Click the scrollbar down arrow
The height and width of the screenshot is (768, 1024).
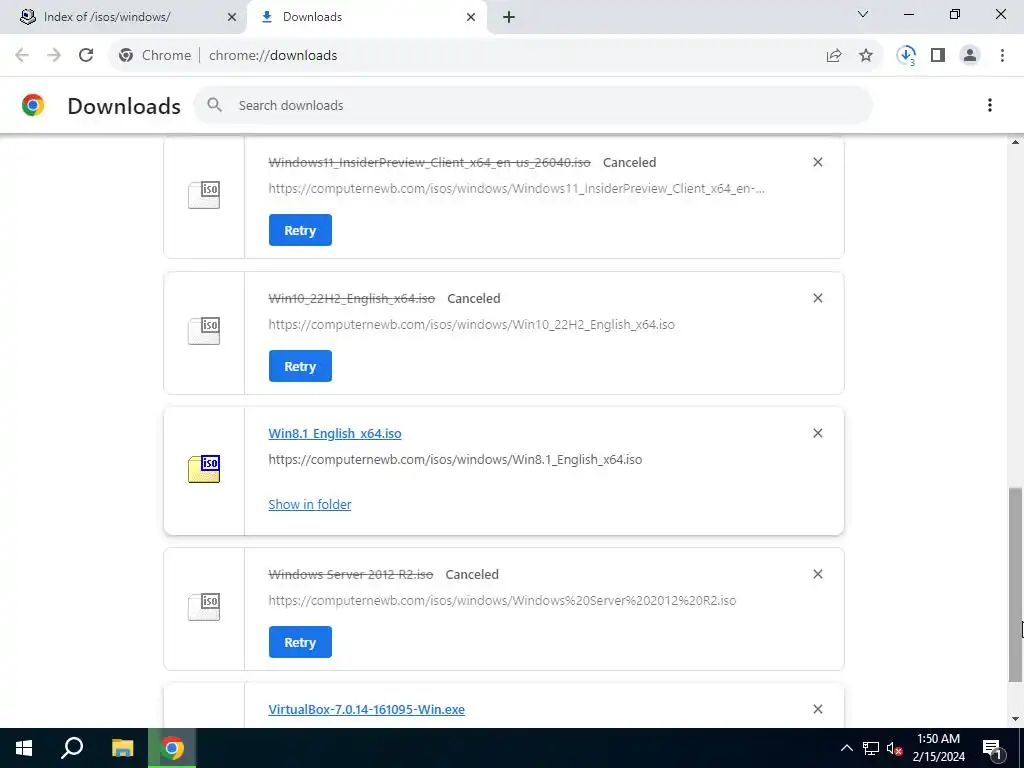(1016, 719)
